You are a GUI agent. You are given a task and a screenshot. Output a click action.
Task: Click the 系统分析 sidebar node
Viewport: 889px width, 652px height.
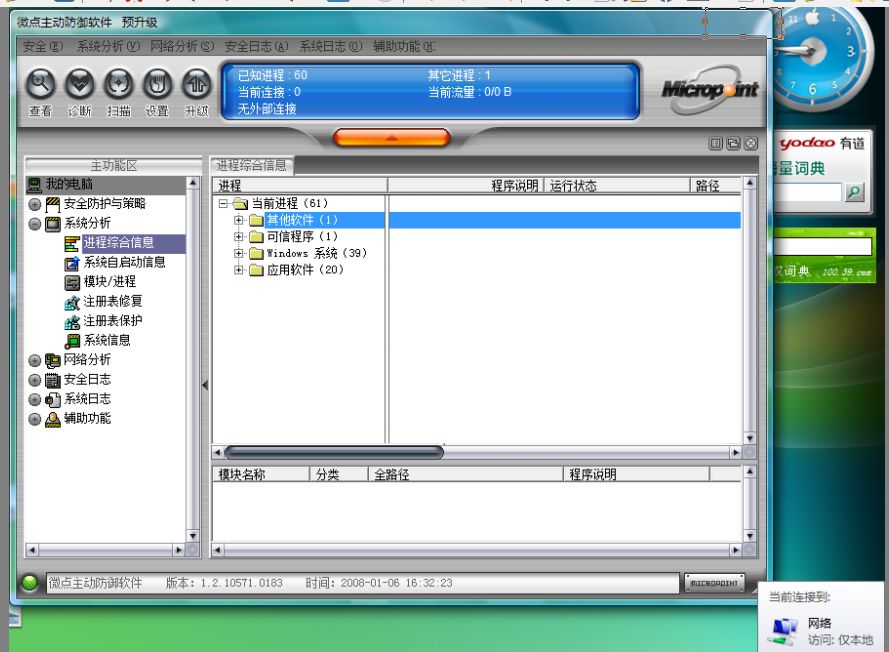pyautogui.click(x=87, y=223)
